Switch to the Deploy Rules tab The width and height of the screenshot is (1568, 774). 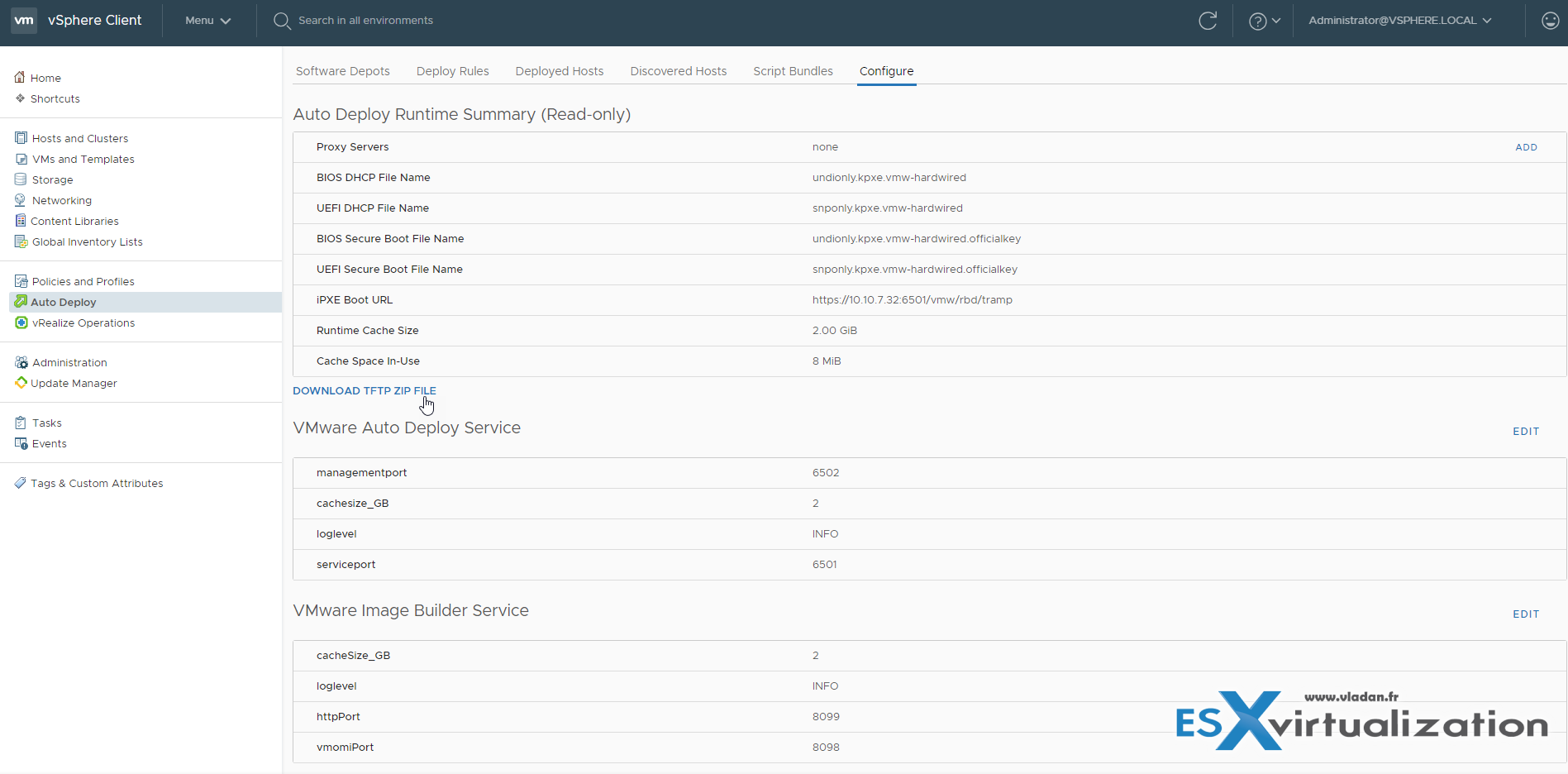coord(453,71)
